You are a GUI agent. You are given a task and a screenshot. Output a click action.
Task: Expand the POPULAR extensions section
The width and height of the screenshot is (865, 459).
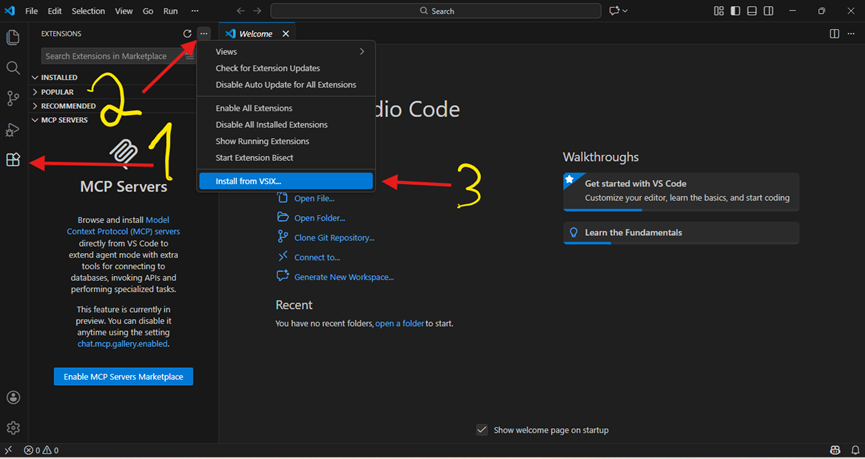coord(57,92)
